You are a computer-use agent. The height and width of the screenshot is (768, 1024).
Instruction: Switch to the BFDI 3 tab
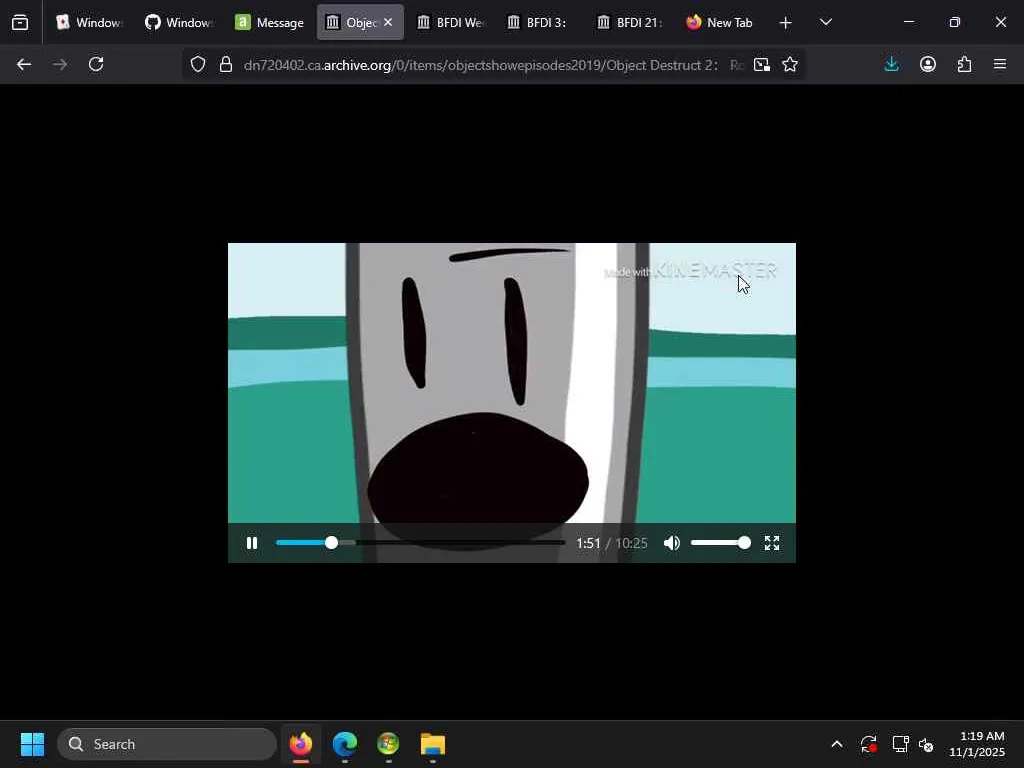540,22
